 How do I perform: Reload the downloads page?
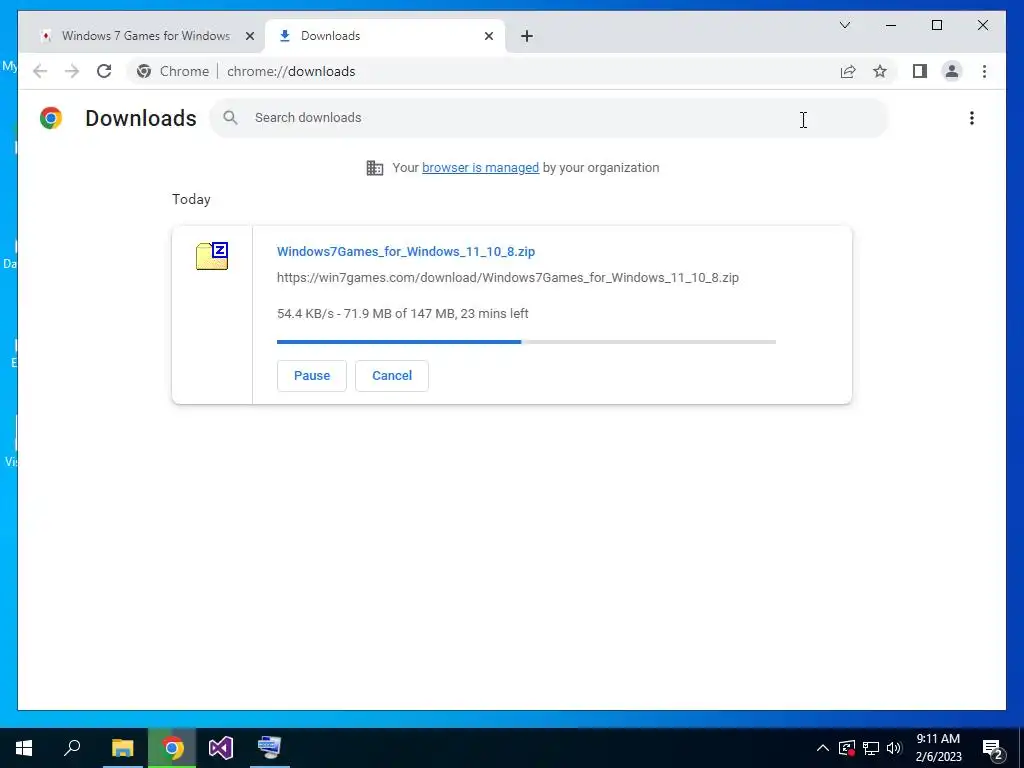pyautogui.click(x=104, y=71)
